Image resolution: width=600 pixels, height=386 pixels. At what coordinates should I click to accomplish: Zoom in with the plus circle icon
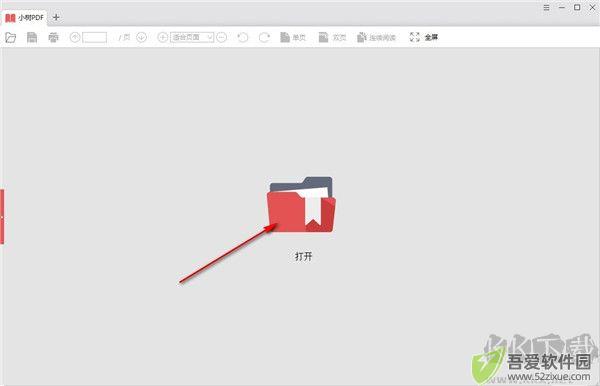(163, 37)
